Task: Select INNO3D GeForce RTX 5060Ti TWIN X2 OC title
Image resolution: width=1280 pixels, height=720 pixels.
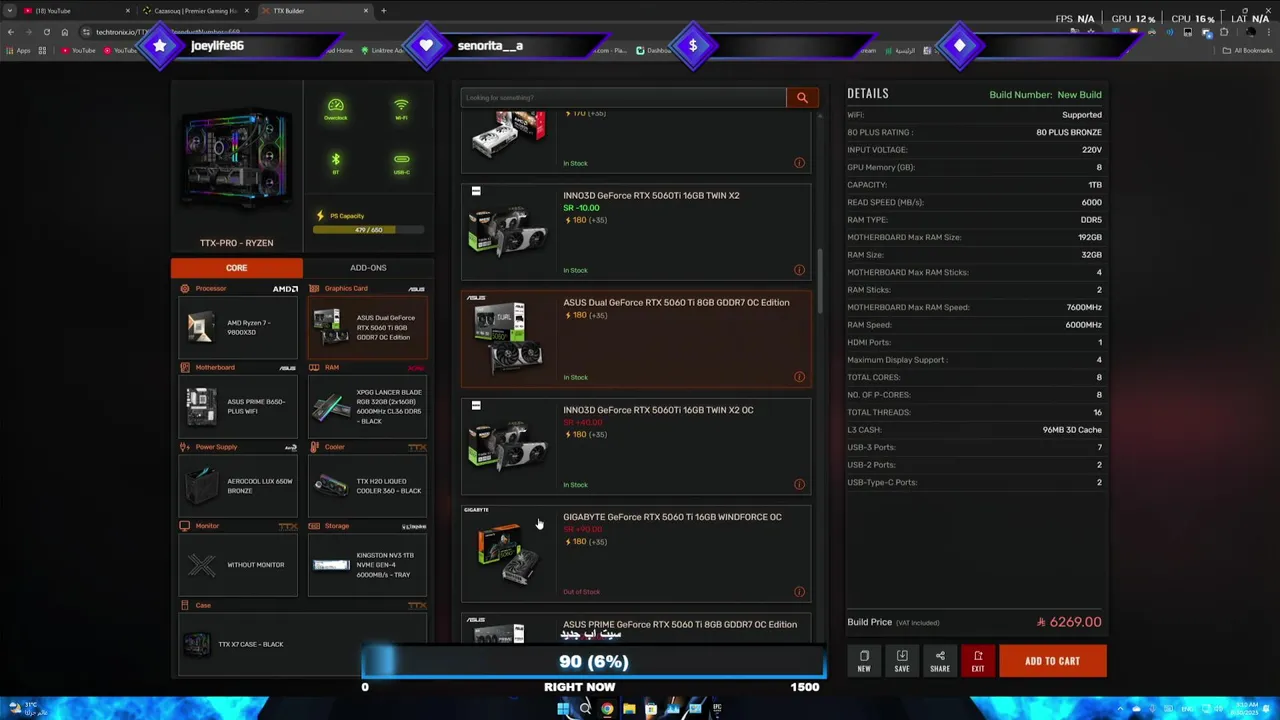Action: (658, 410)
